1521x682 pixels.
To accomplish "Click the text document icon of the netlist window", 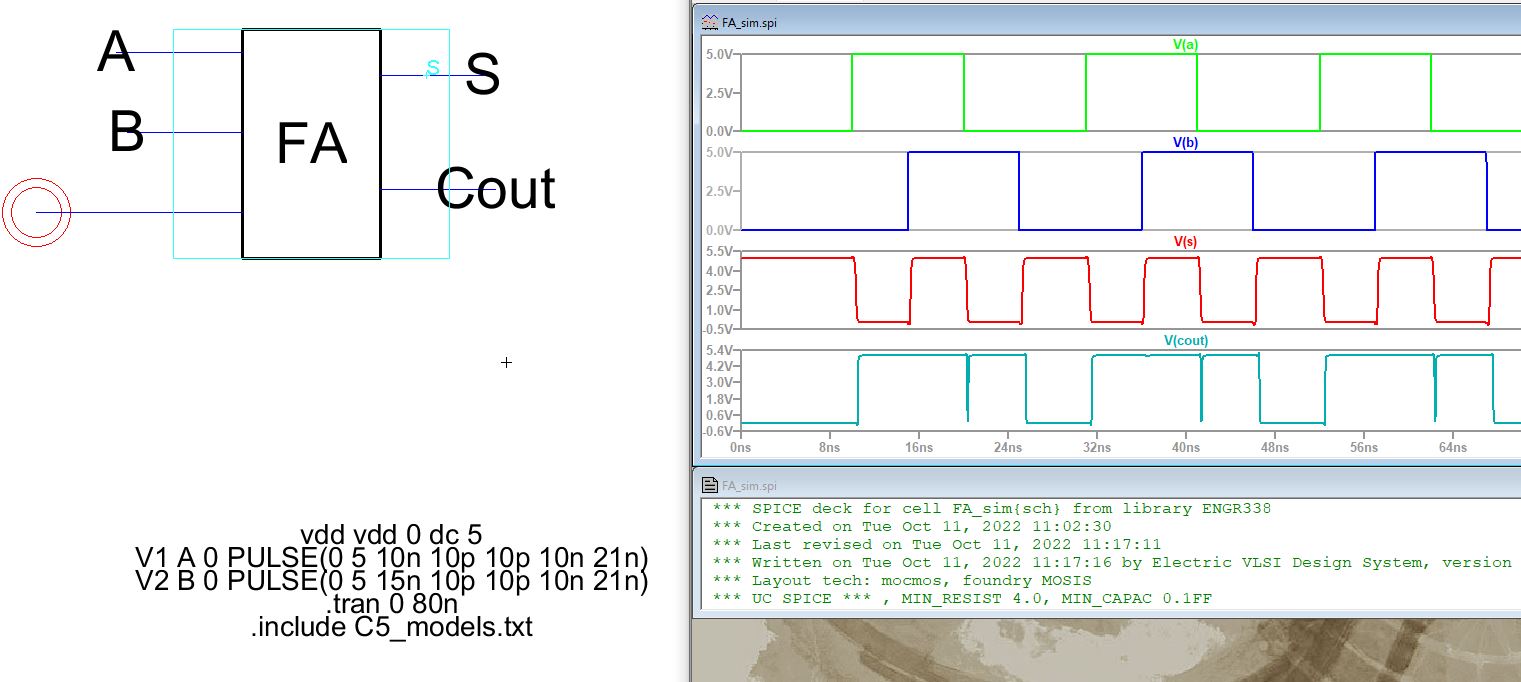I will coord(709,485).
